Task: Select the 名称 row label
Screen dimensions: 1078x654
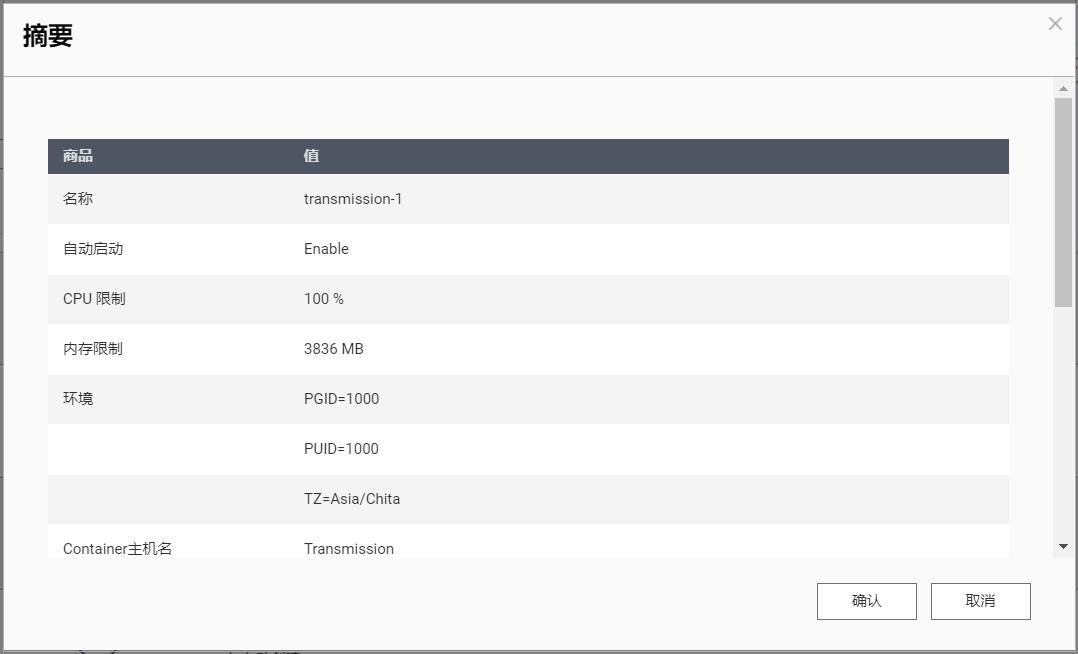Action: (x=78, y=199)
